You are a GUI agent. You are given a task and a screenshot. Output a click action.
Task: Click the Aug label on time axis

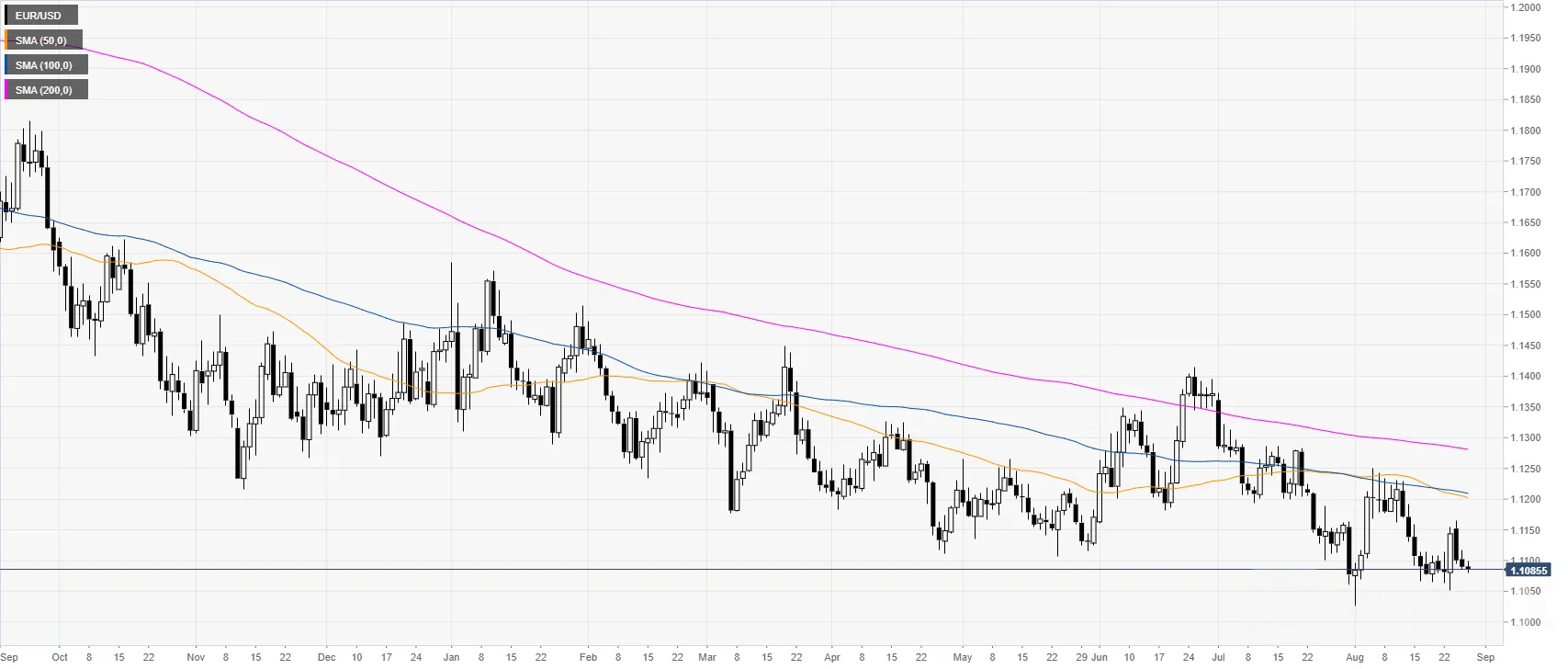click(x=1355, y=657)
